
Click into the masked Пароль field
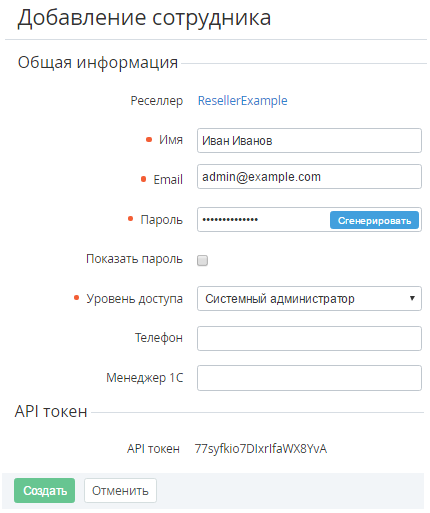point(263,219)
